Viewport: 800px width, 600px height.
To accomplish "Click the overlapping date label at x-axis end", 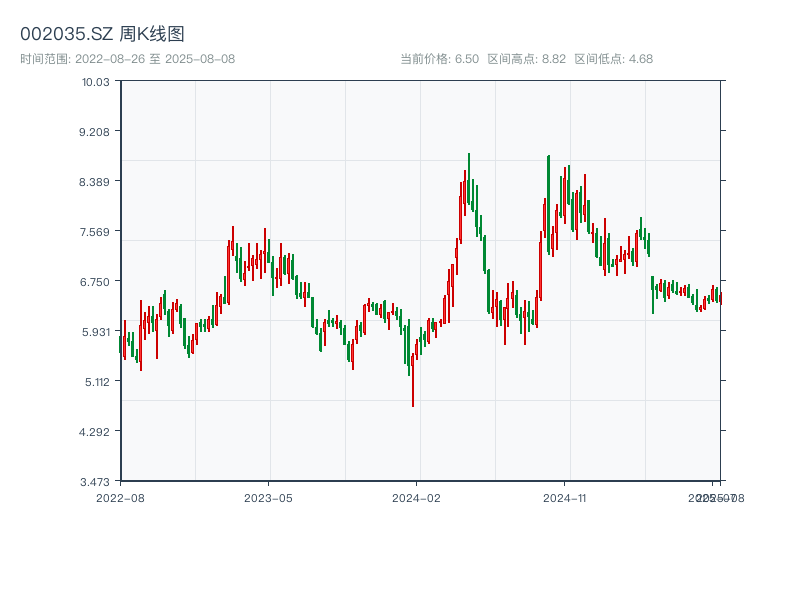I will click(714, 497).
